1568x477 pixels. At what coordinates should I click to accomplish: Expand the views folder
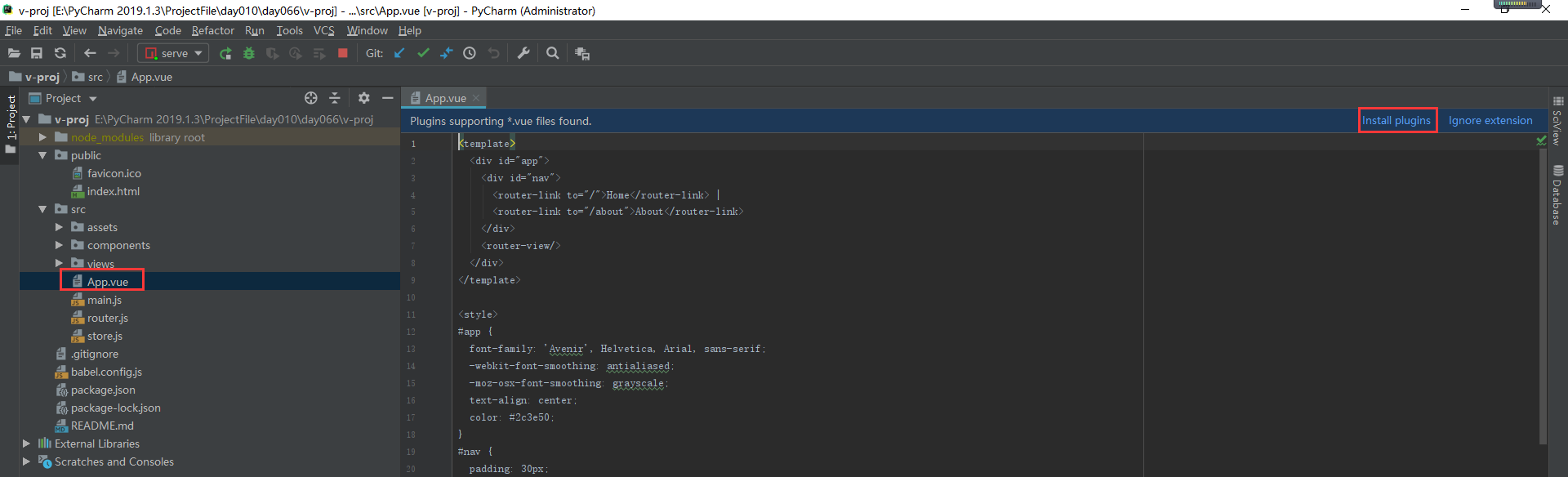(59, 263)
